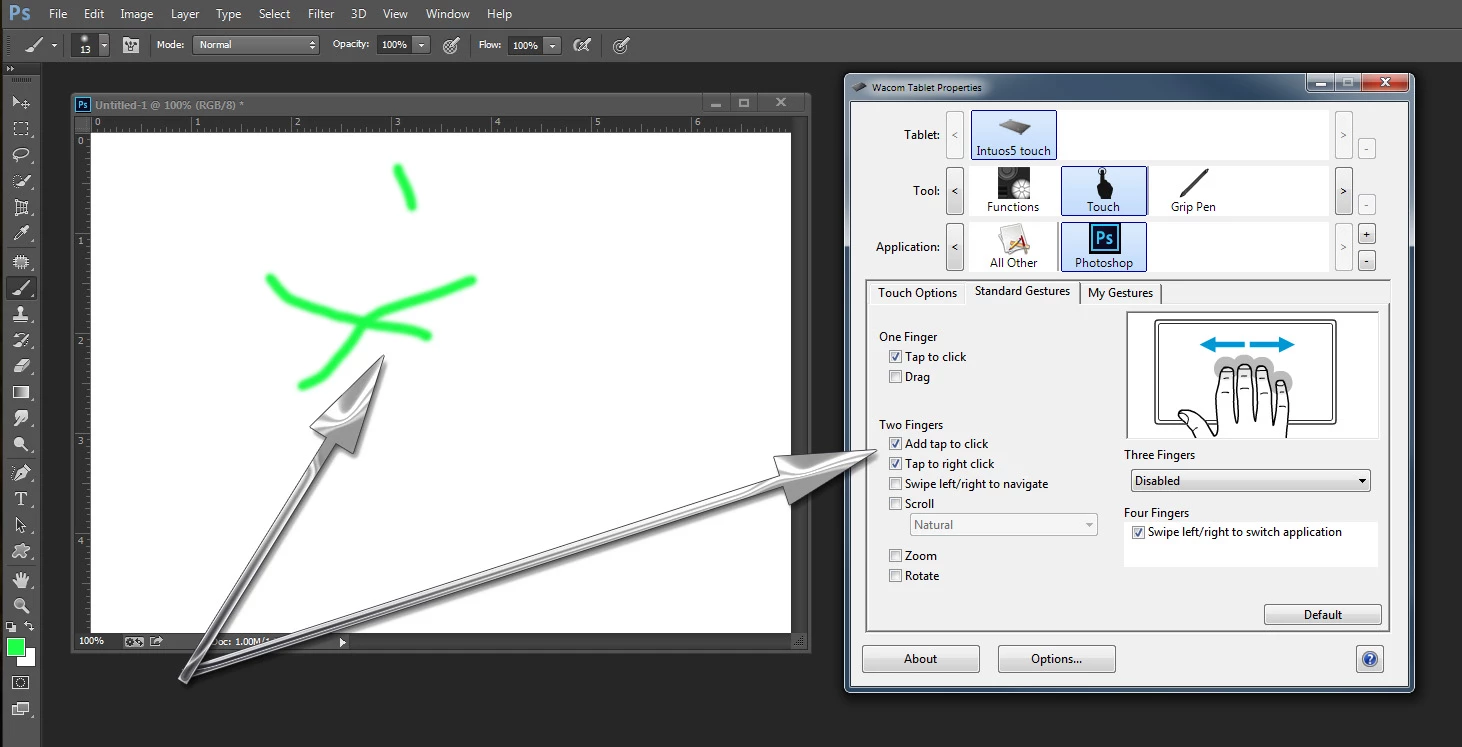Select Grip Pen in Wacom properties

click(x=1193, y=190)
